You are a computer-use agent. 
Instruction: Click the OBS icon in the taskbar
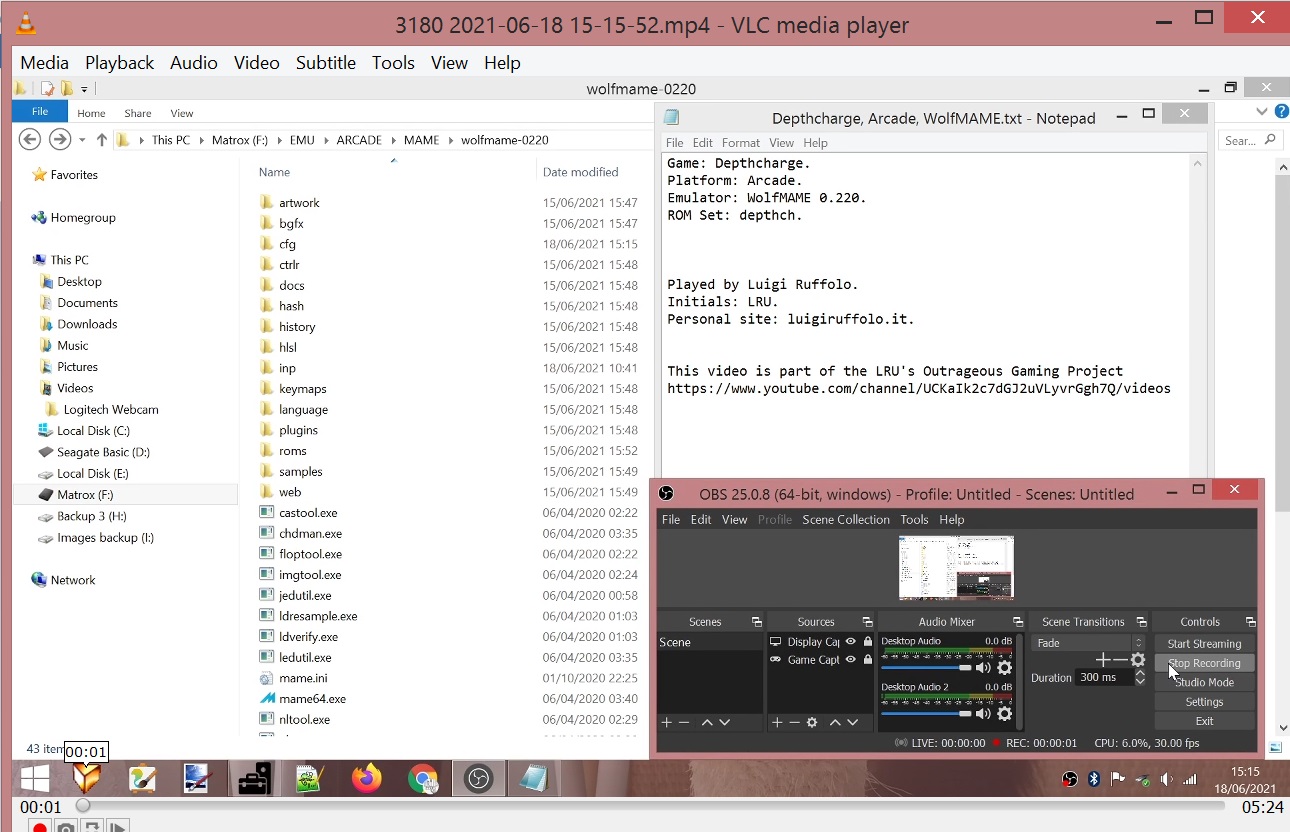tap(479, 778)
